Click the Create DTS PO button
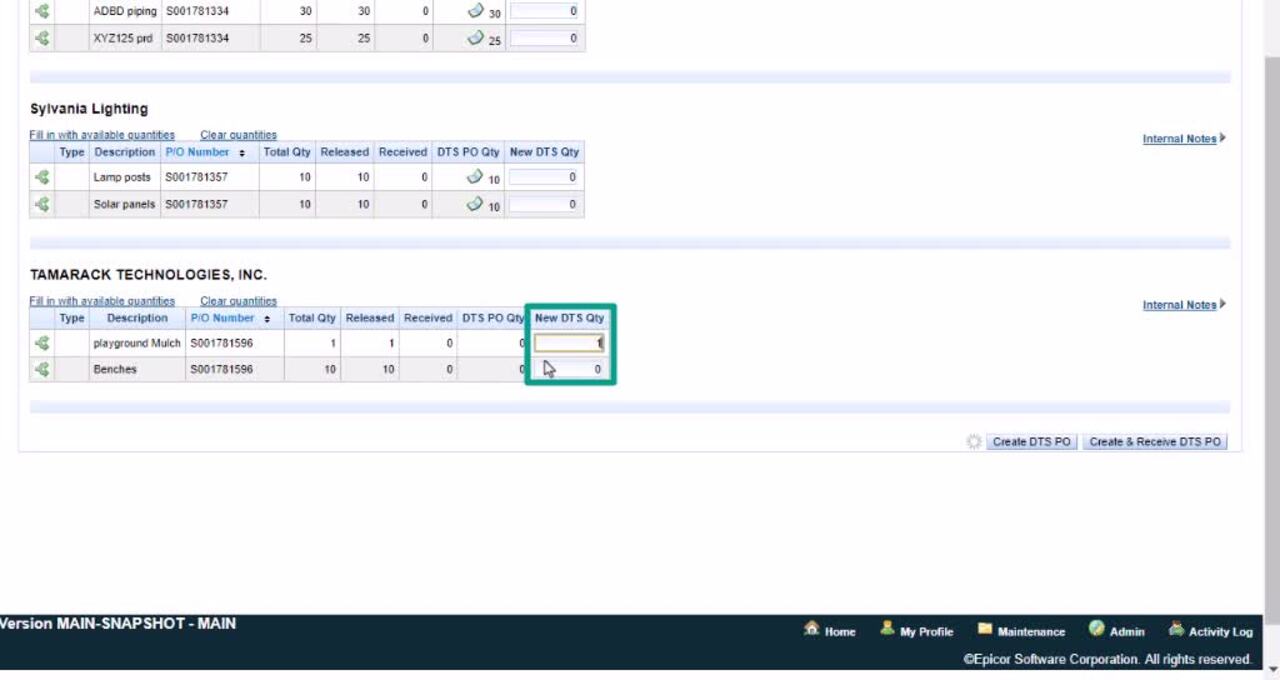 (1032, 442)
